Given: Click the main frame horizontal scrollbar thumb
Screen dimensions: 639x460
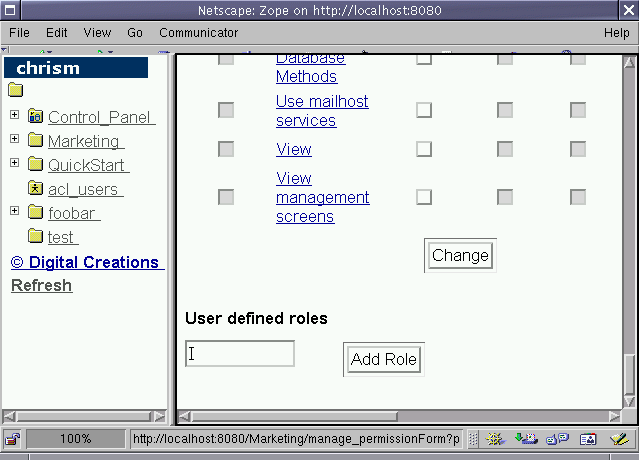Looking at the screenshot, I should (294, 416).
